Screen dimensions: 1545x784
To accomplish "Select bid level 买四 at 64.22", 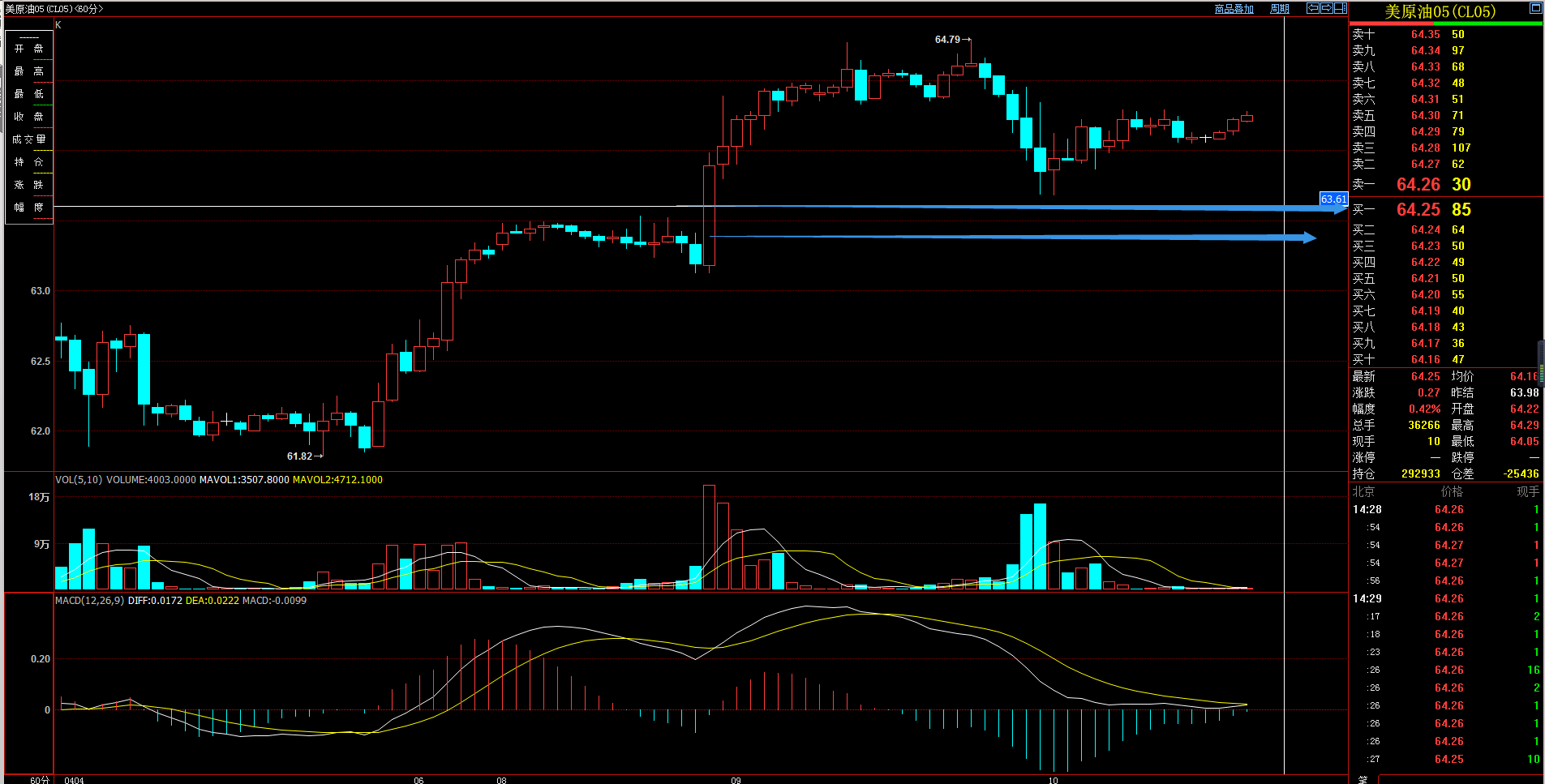I will [x=1446, y=262].
